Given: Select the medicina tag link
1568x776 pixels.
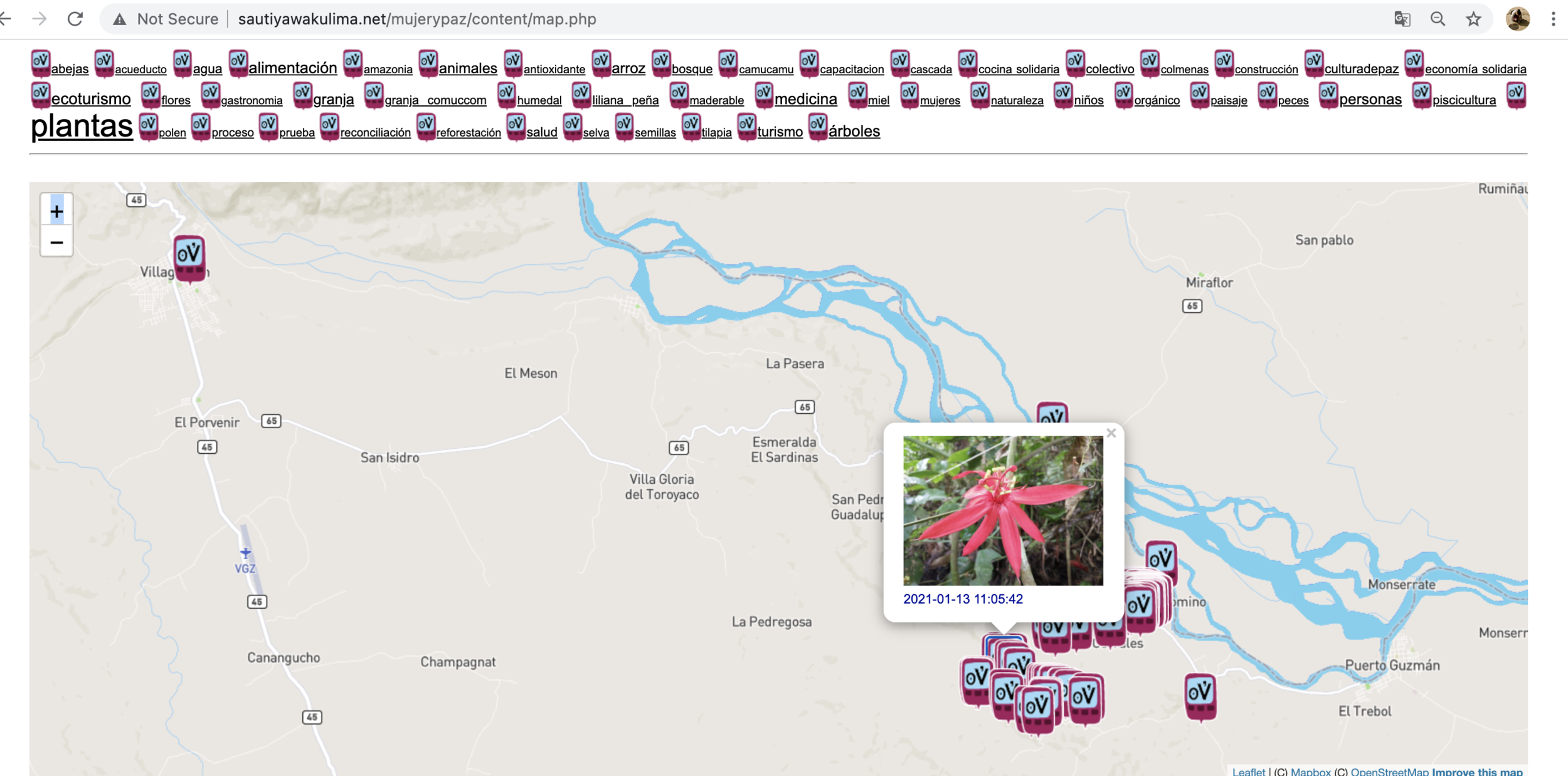Looking at the screenshot, I should pos(805,99).
